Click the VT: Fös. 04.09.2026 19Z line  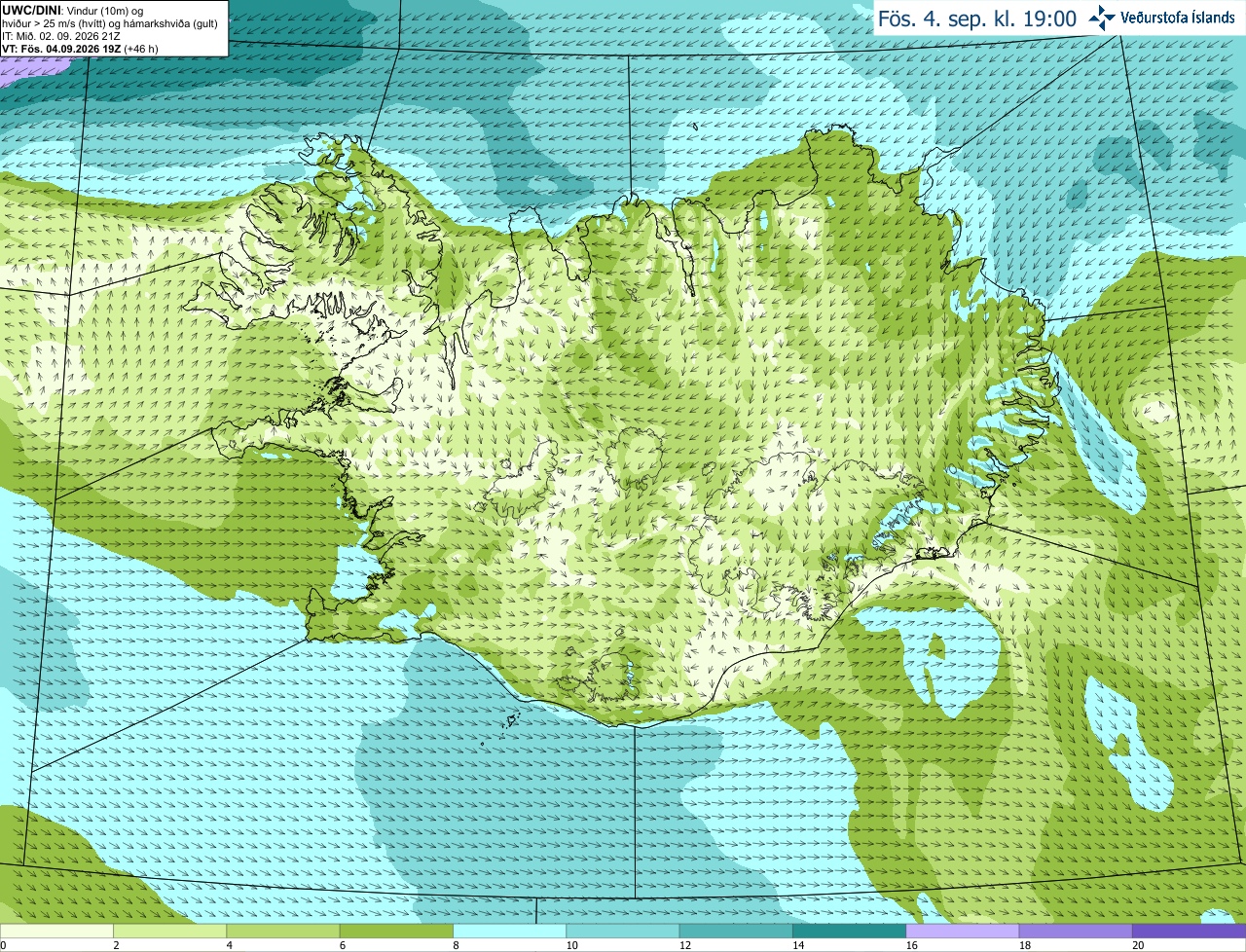[x=80, y=49]
